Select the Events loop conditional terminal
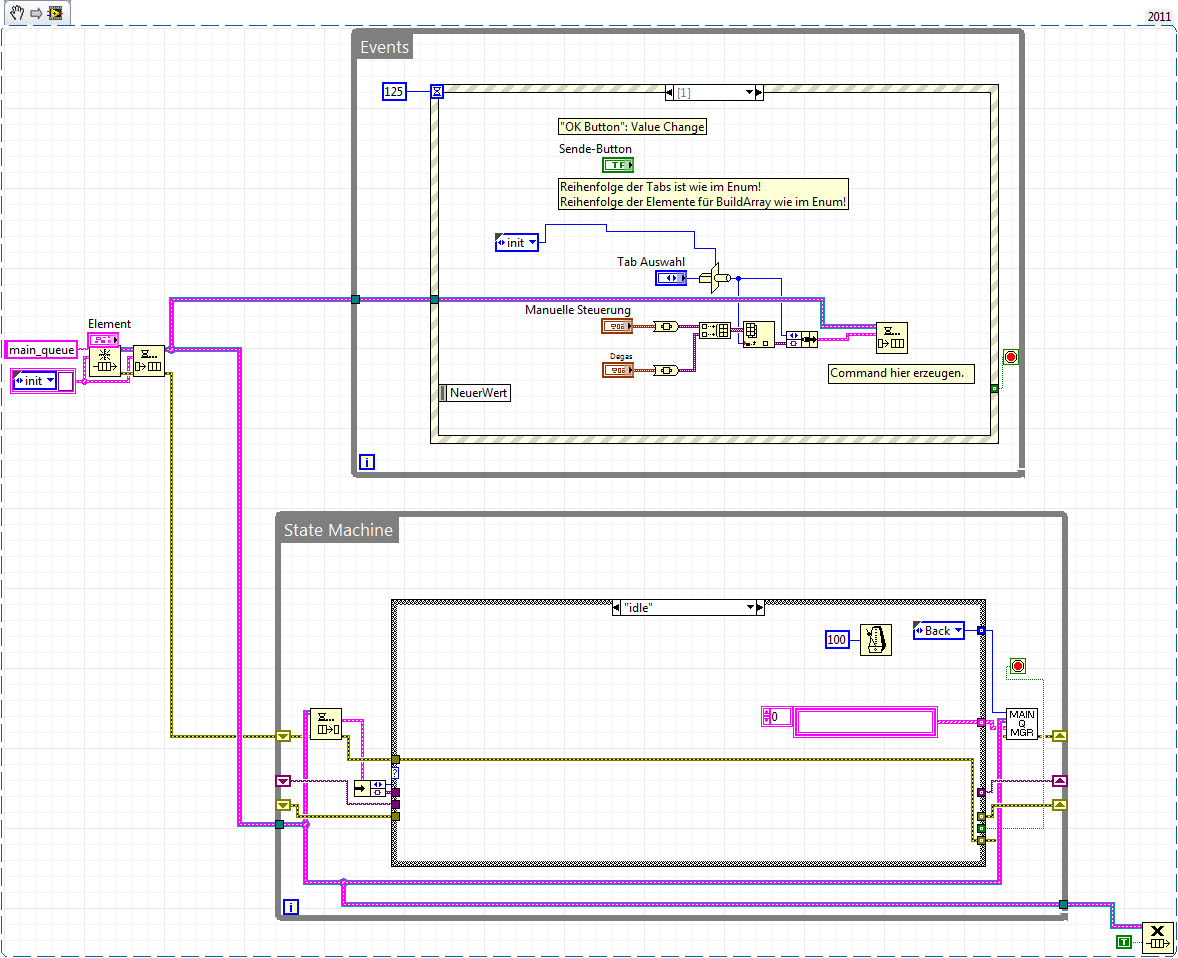 coord(1010,357)
